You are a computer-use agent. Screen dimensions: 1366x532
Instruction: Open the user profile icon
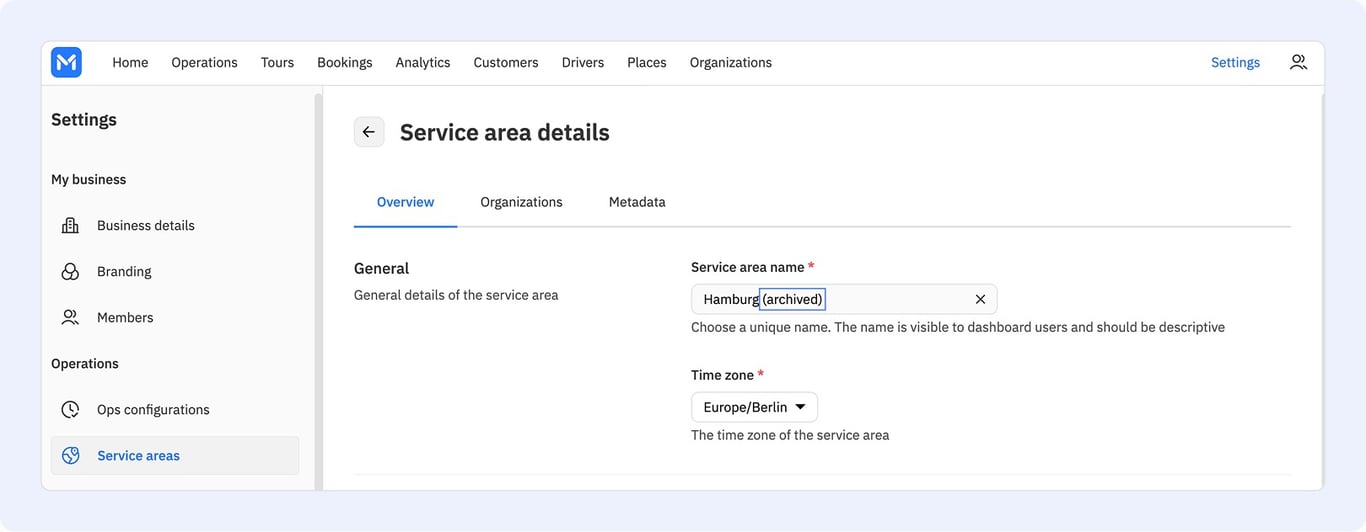(x=1298, y=62)
